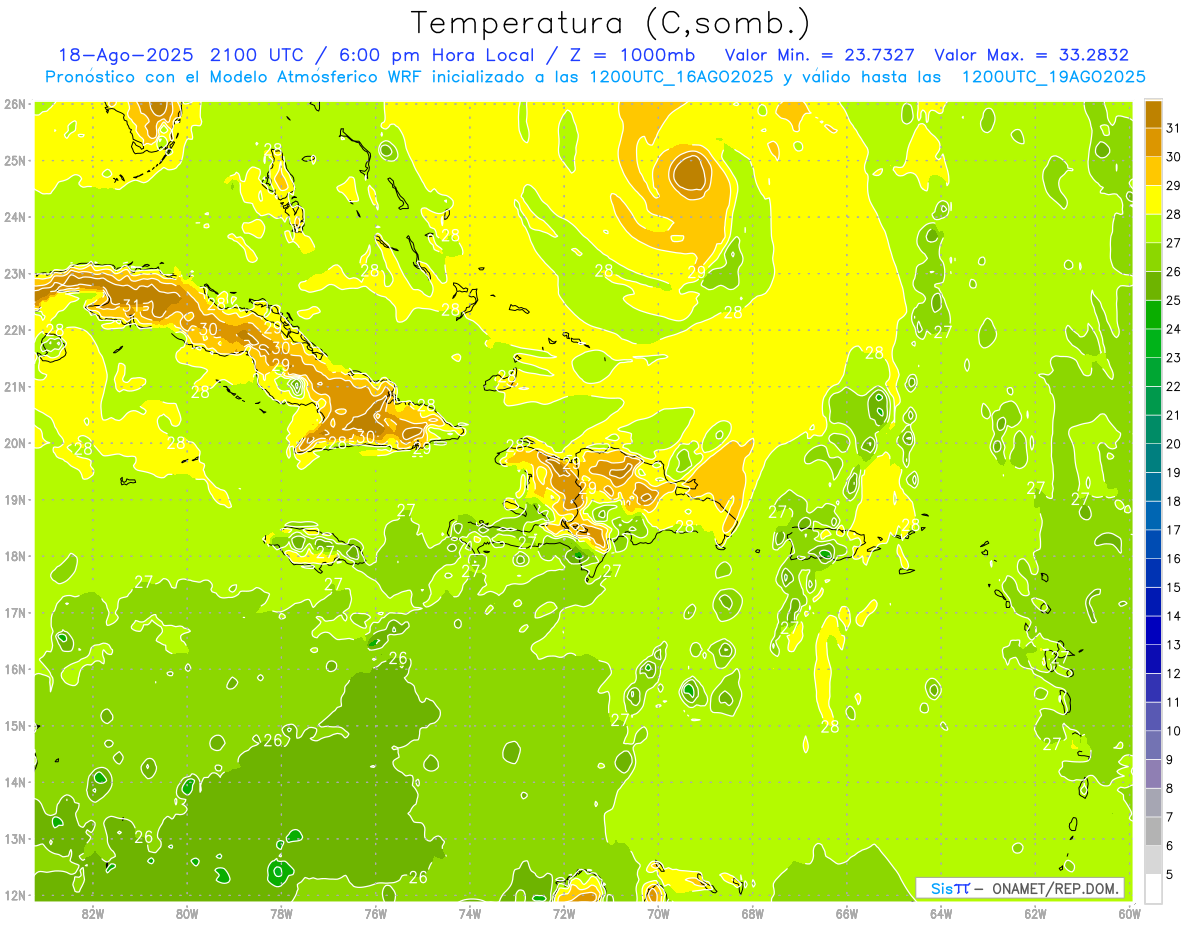Viewport: 1200px width, 927px height.
Task: Pick purple legend swatch between 9 and 10
Action: (1153, 745)
